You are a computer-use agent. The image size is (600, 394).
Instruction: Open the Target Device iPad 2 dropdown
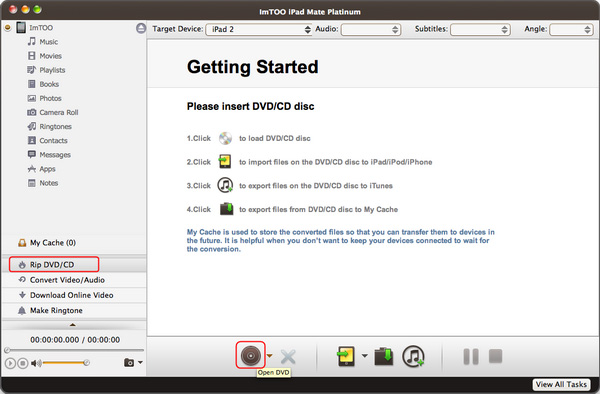[259, 29]
